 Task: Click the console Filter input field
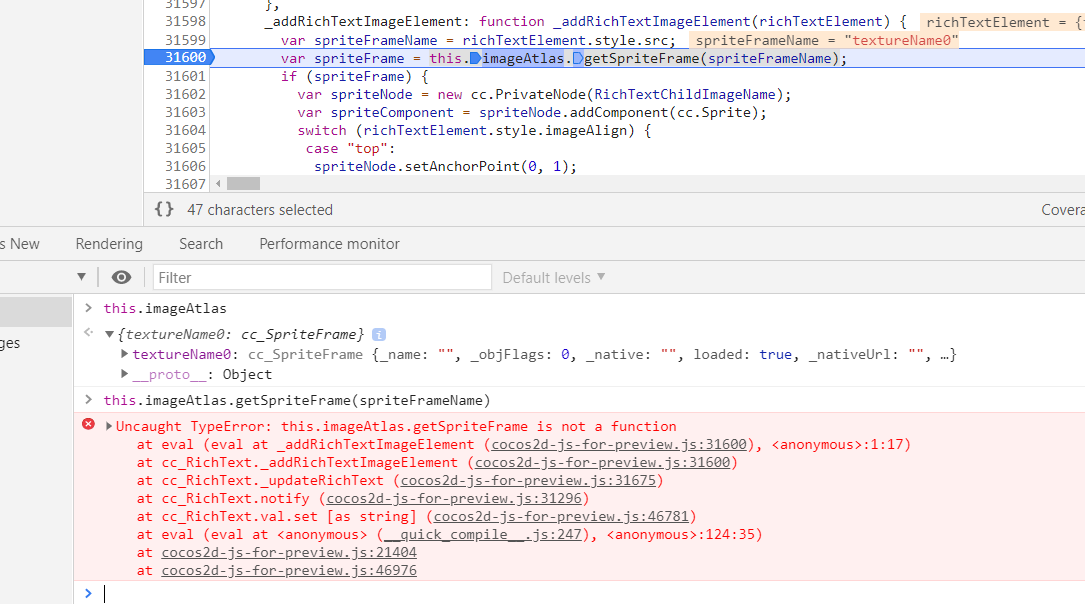322,277
